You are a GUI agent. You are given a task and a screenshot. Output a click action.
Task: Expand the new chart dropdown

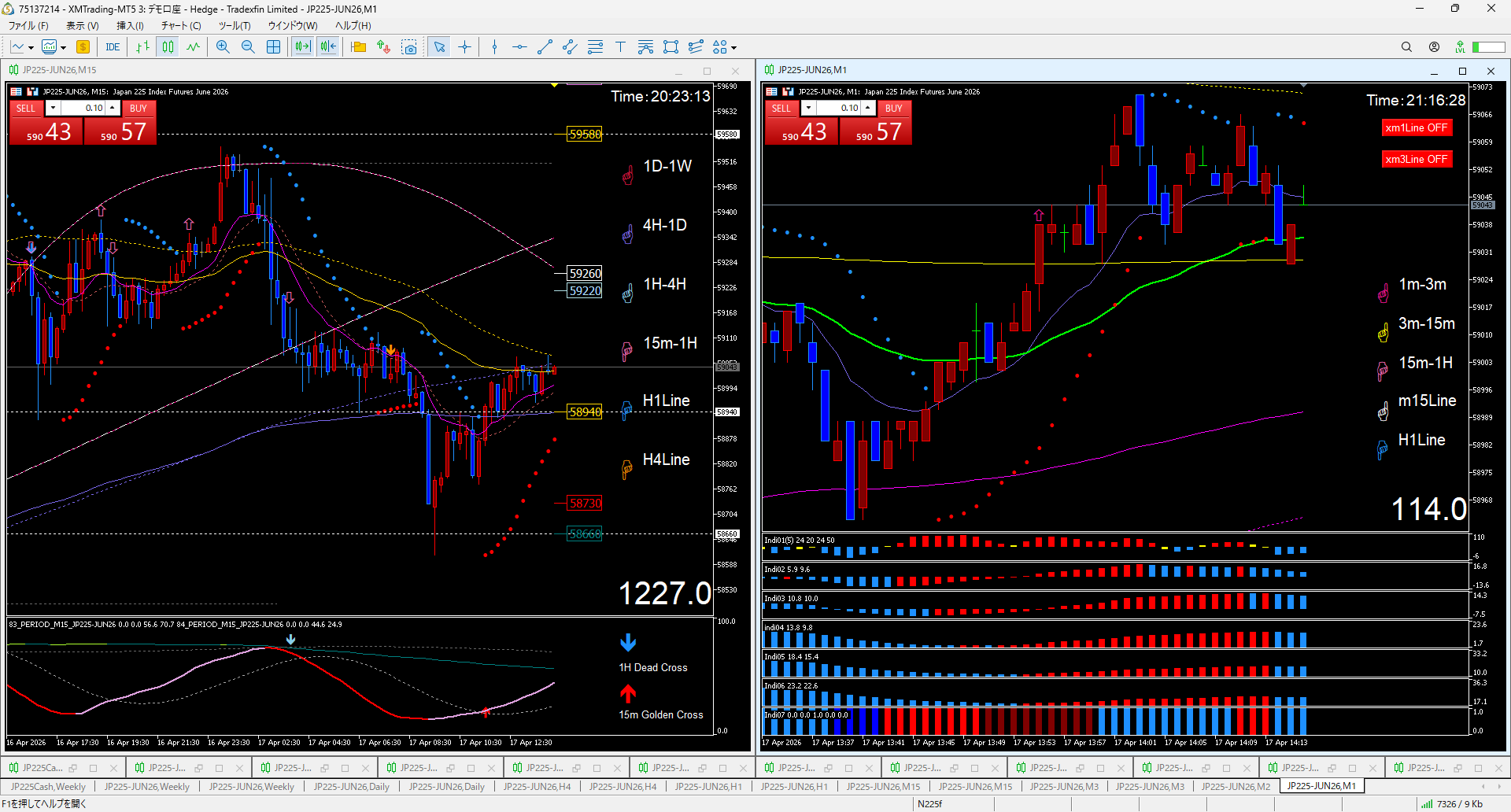(31, 48)
